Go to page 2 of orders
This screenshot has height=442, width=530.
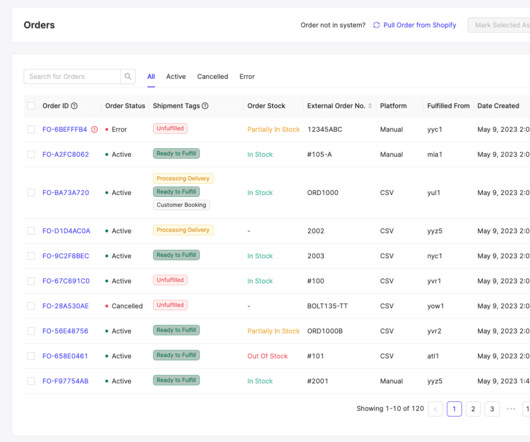pos(473,409)
